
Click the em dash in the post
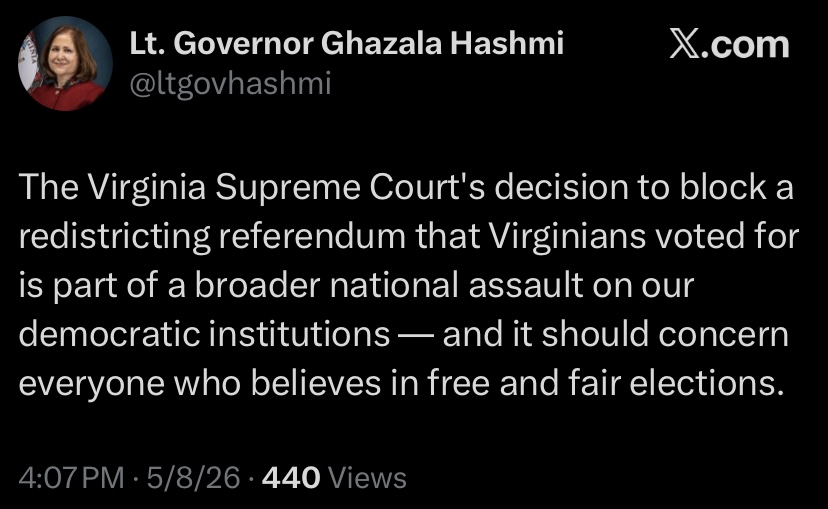[416, 336]
